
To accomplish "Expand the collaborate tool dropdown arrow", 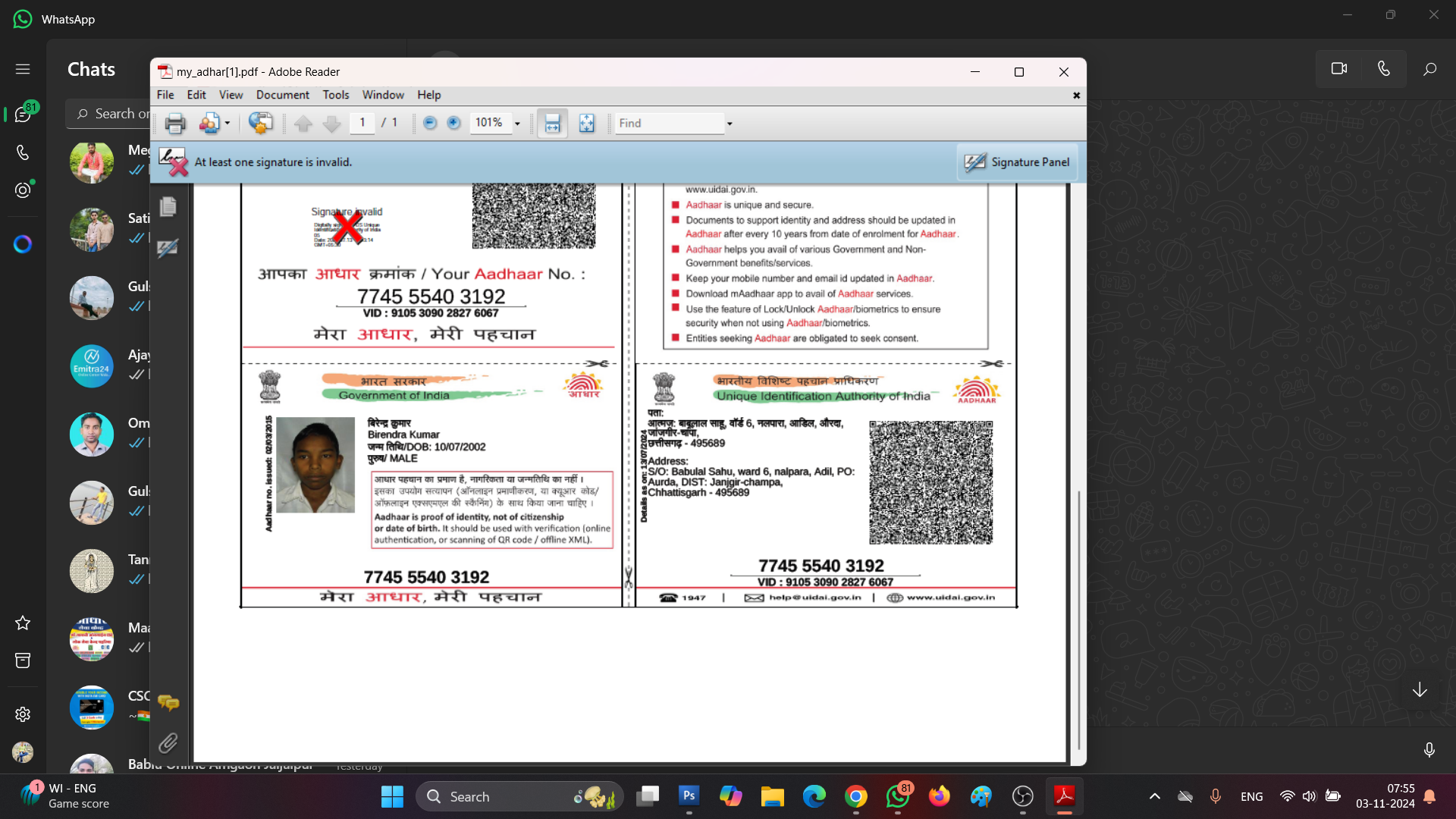I will [227, 124].
